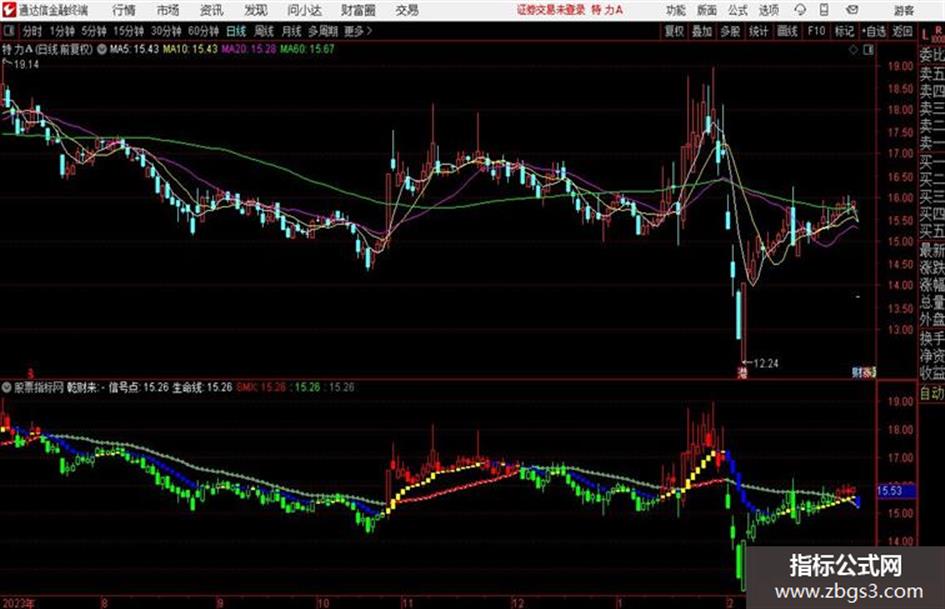945x609 pixels.
Task: Open the 财富圈 menu
Action: tap(358, 10)
